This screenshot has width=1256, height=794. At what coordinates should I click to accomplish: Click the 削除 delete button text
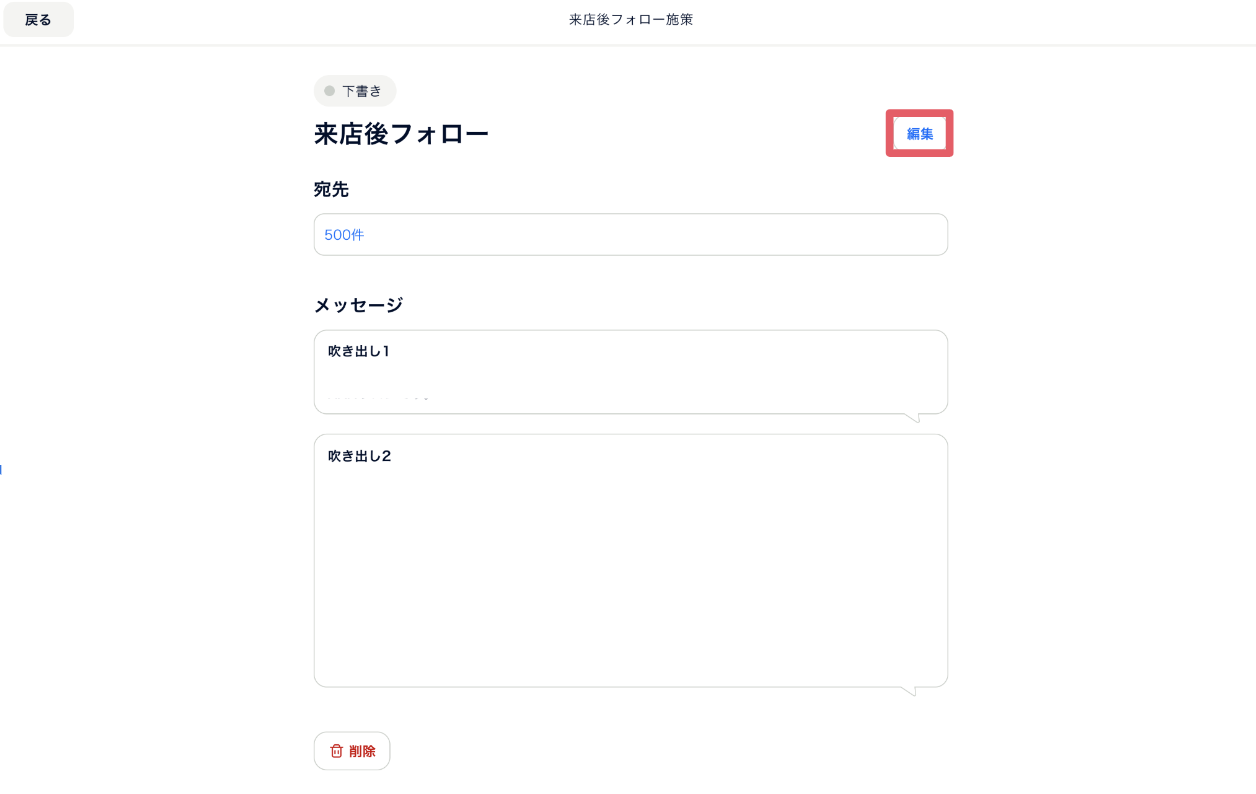coord(363,751)
